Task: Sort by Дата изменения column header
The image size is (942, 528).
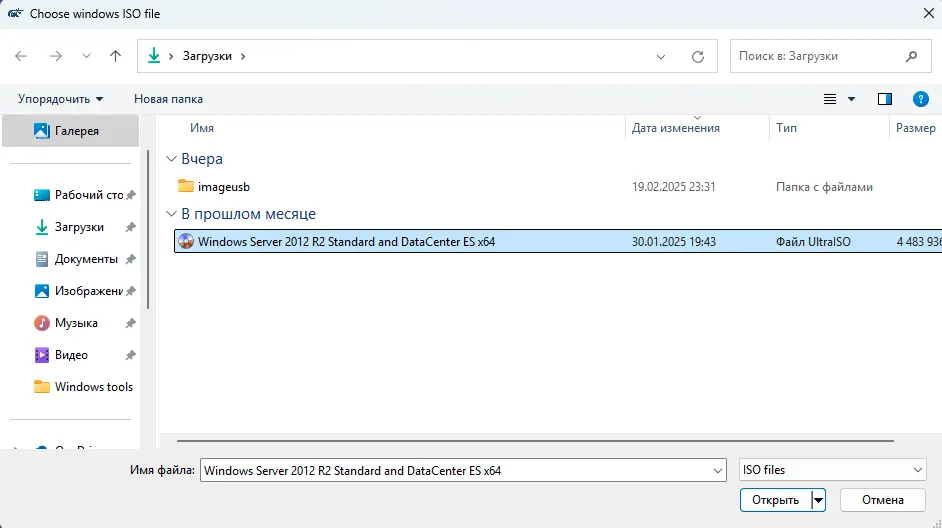Action: click(x=676, y=128)
